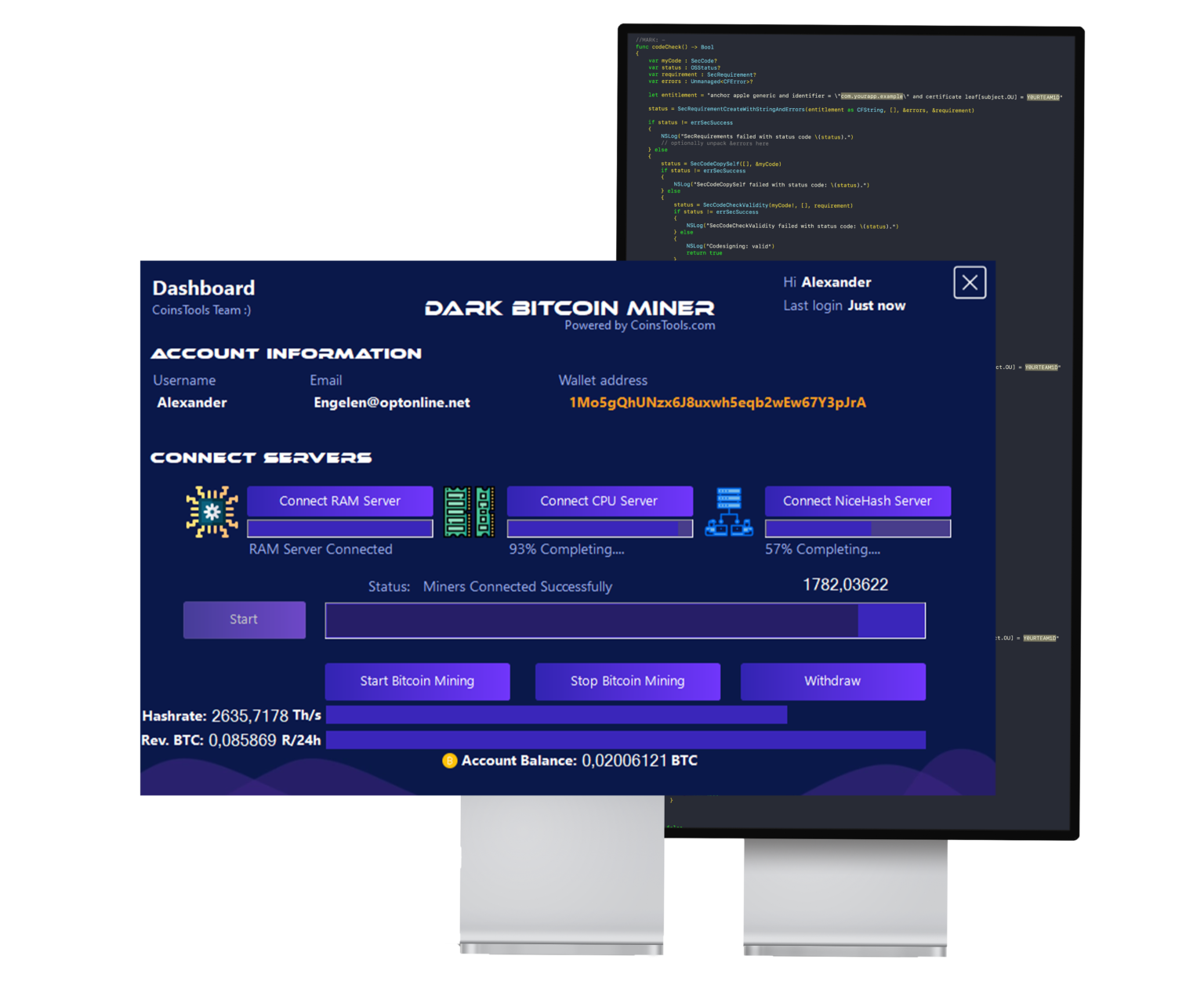This screenshot has width=1204, height=1003.
Task: Click the Hashrate progress bar
Action: (557, 715)
